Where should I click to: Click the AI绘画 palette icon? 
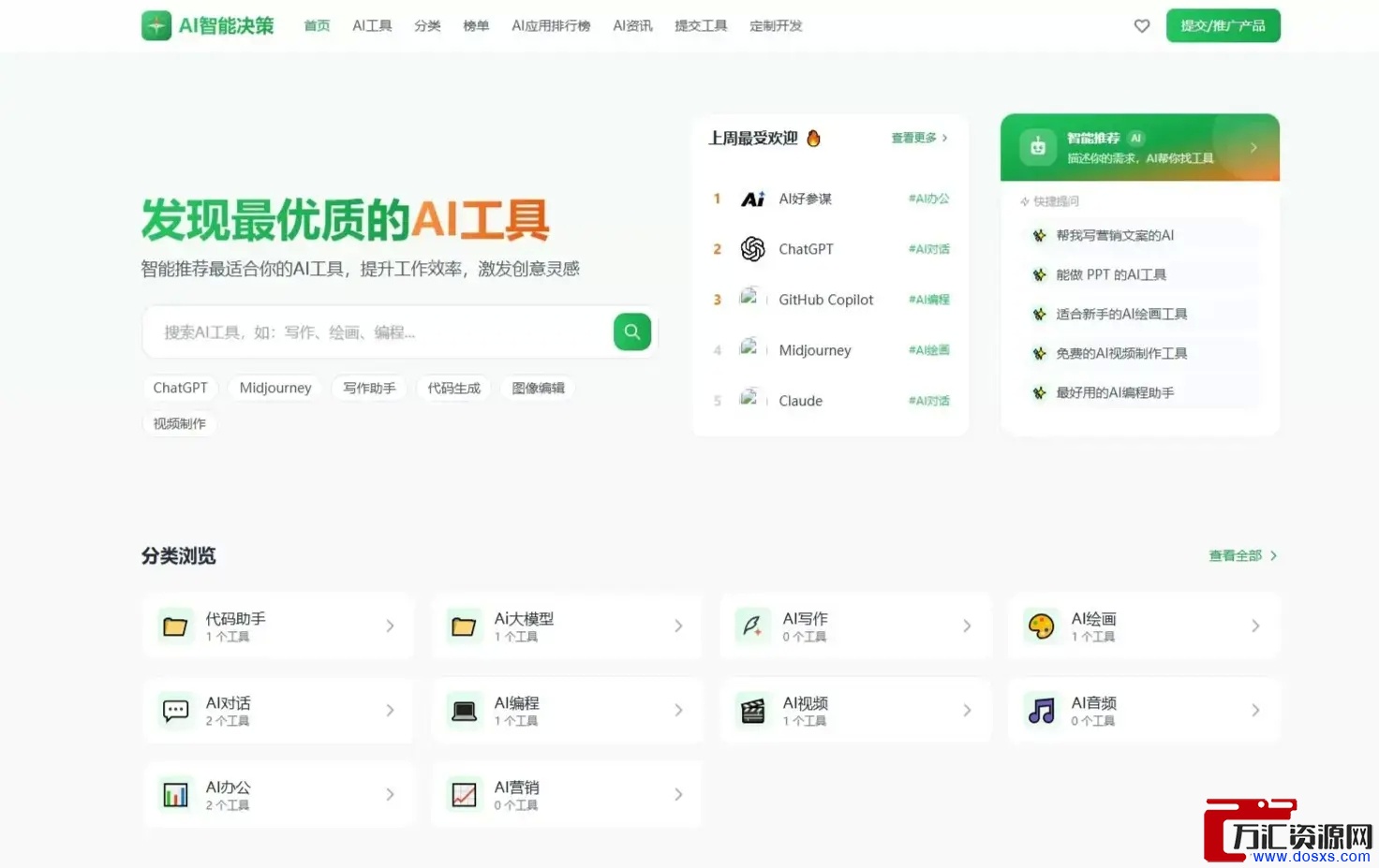click(1041, 626)
